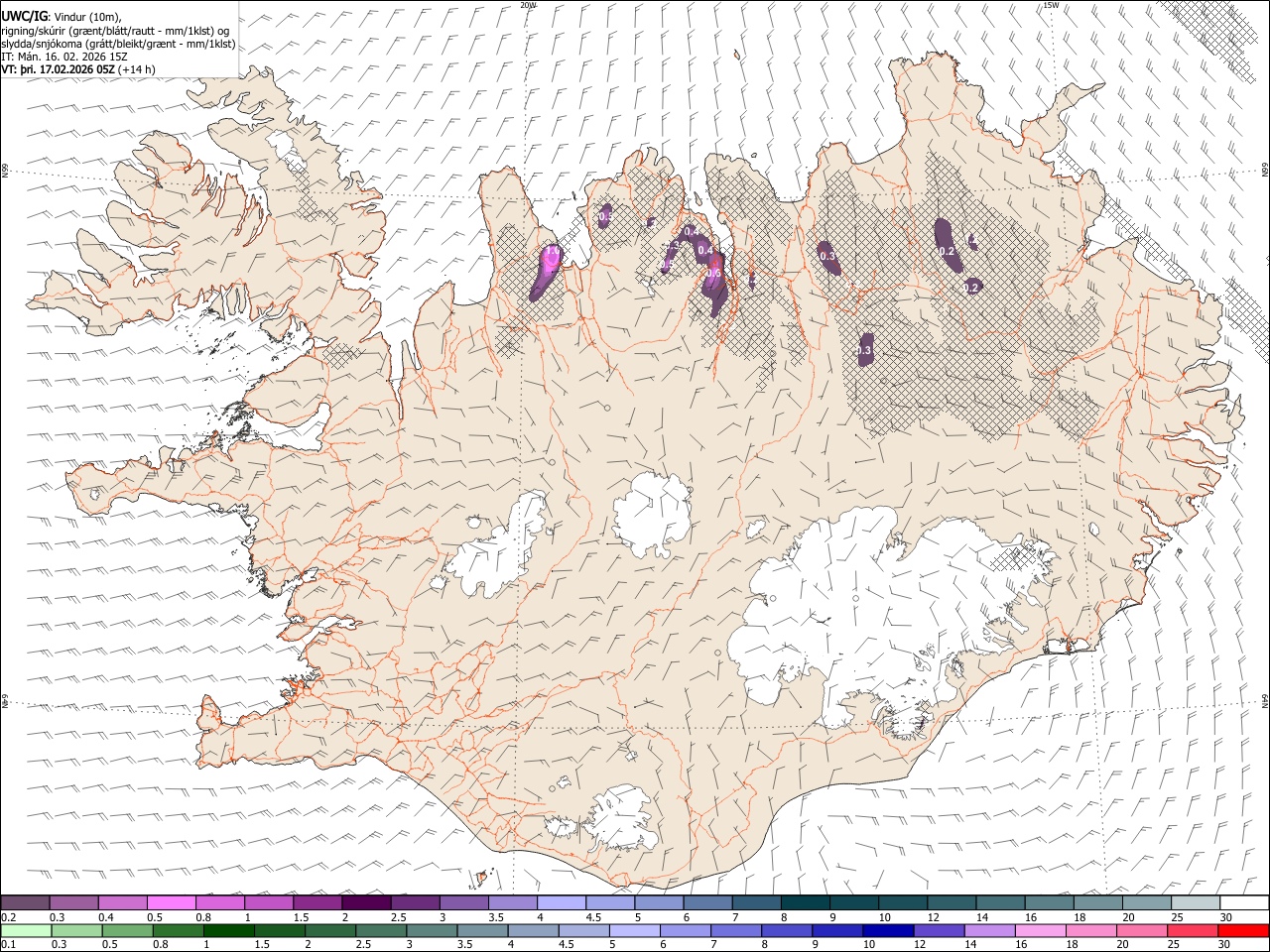Pick upper legend swatch starting at 1.5
This screenshot has height=952, width=1270.
317,902
